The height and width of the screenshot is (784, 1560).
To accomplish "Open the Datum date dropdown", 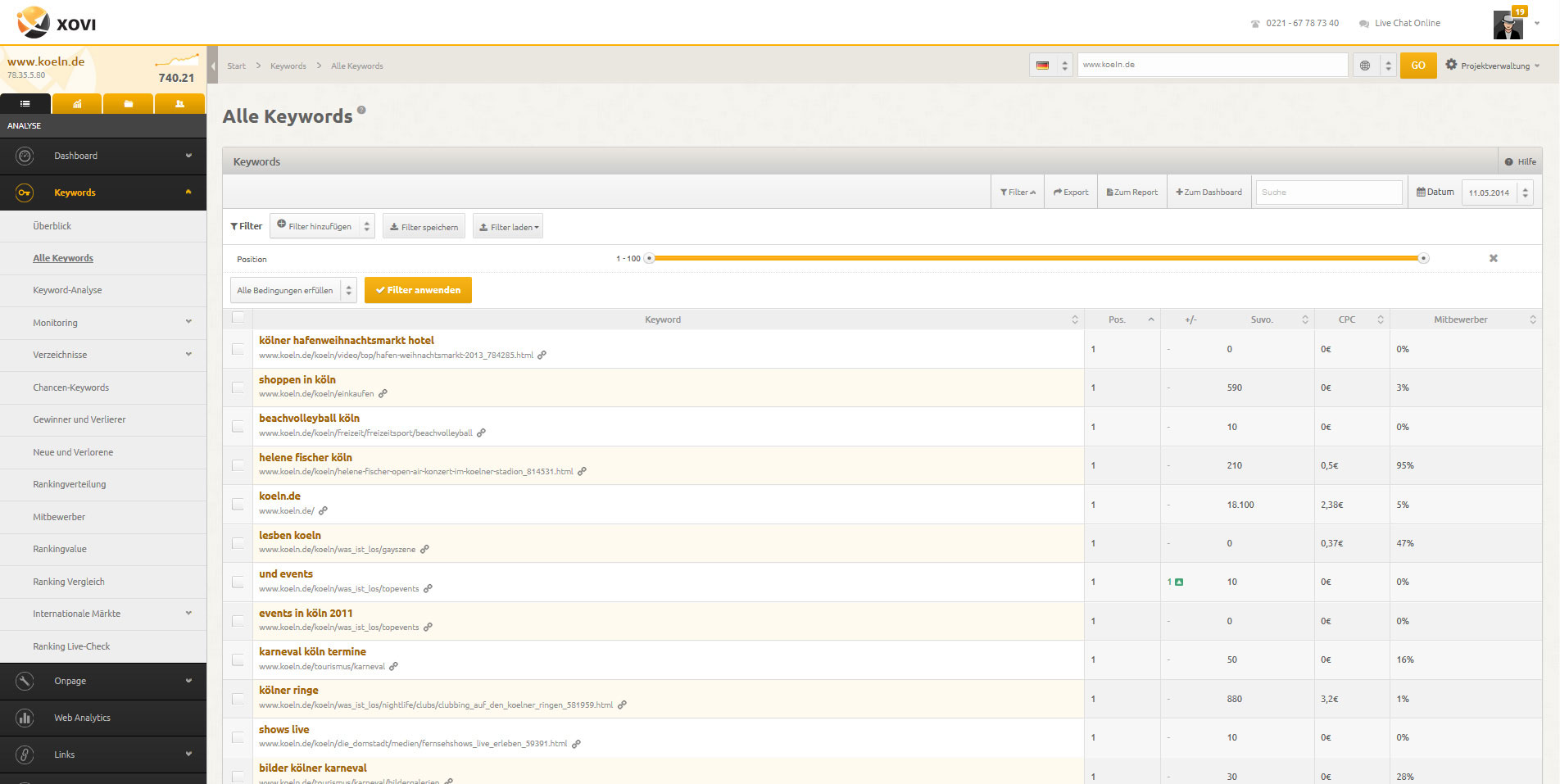I will (1498, 193).
